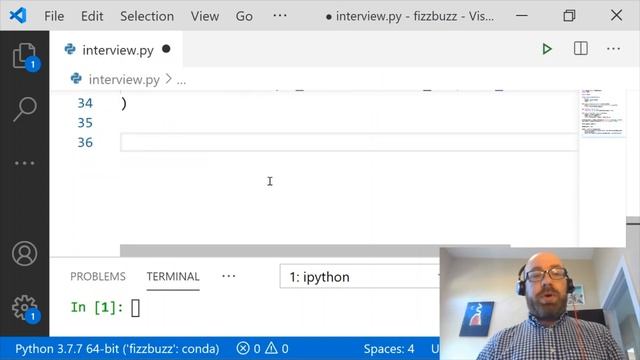Click the VS Code logo icon
Image resolution: width=640 pixels, height=360 pixels.
click(18, 16)
